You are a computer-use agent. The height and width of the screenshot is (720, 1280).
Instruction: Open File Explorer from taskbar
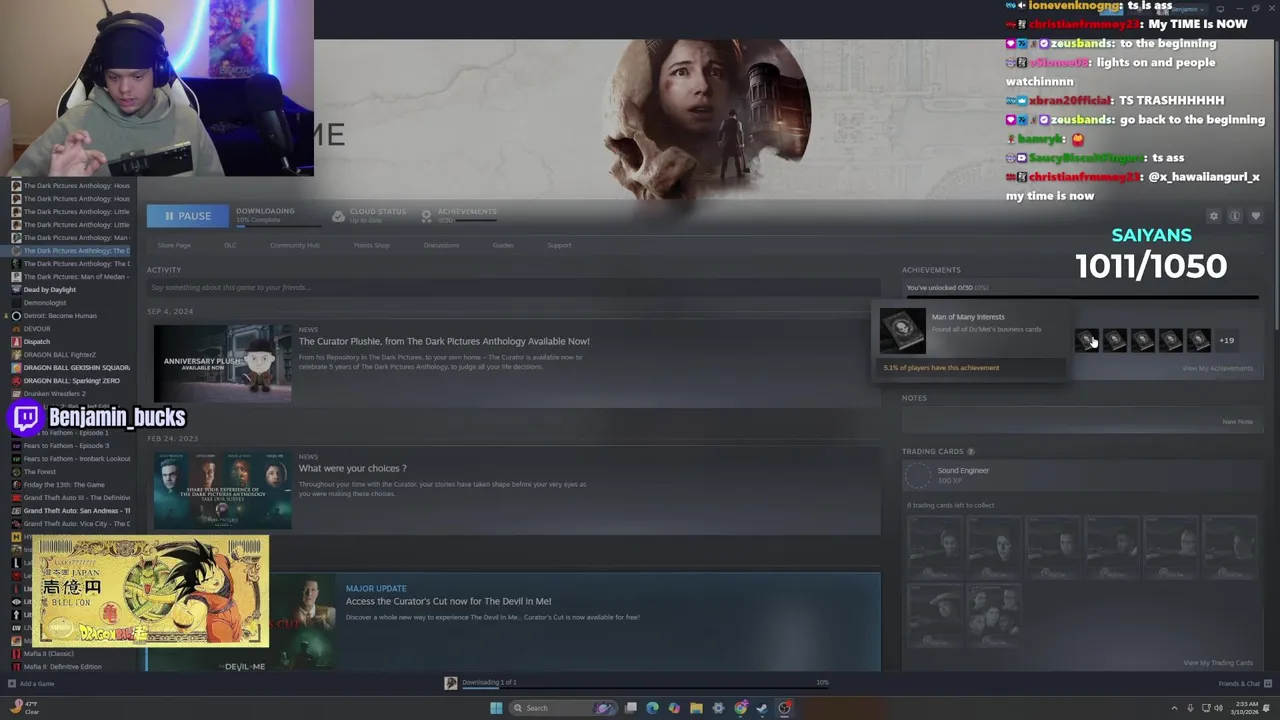pyautogui.click(x=696, y=708)
